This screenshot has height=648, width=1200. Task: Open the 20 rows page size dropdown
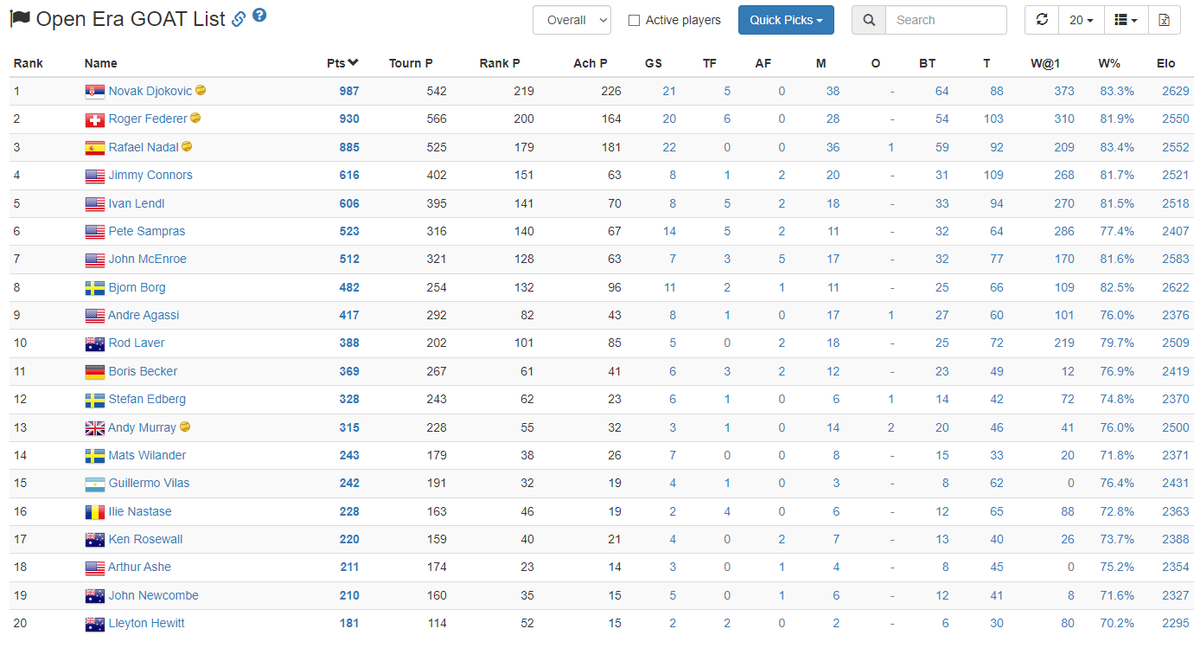[1081, 20]
